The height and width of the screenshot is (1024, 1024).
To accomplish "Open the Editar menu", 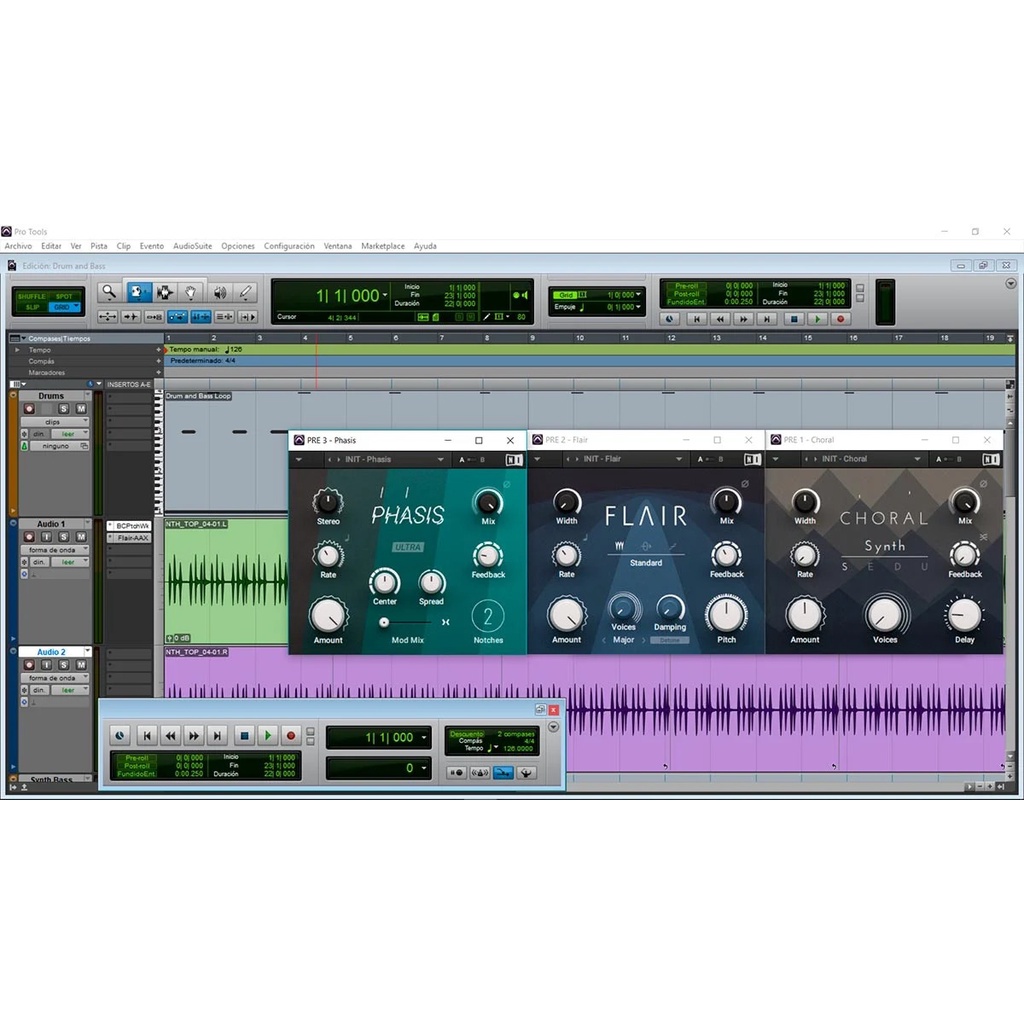I will 51,246.
